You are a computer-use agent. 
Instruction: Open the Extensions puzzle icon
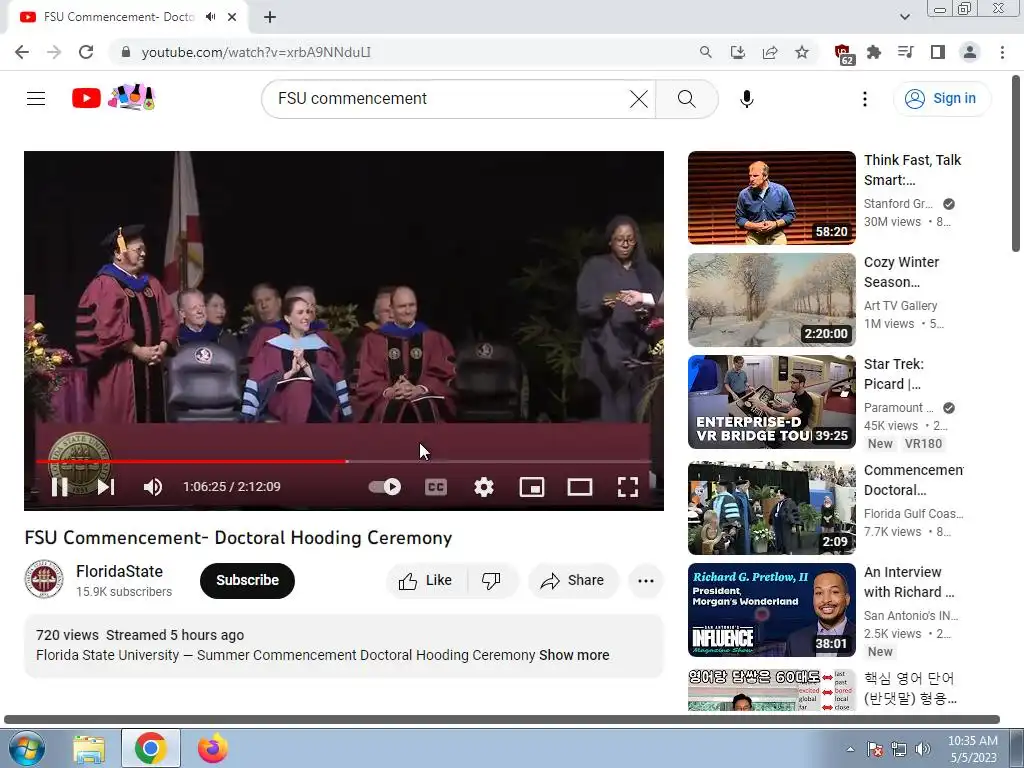pos(874,52)
